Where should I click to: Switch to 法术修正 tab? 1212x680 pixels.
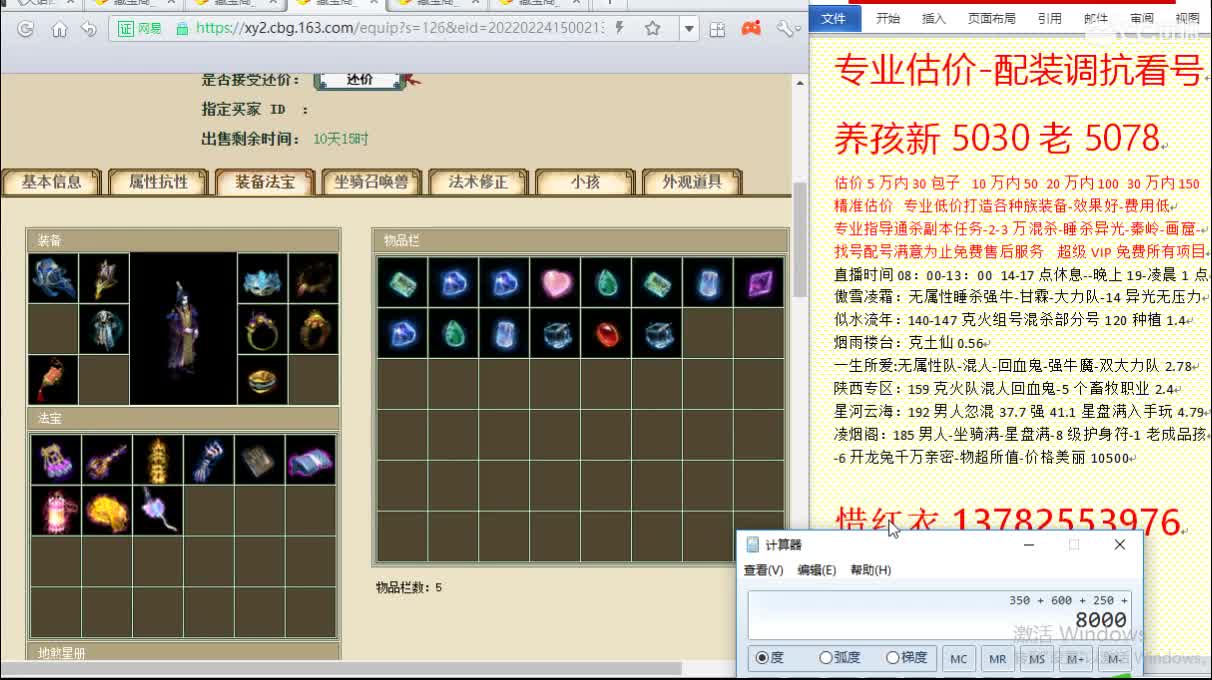point(478,182)
